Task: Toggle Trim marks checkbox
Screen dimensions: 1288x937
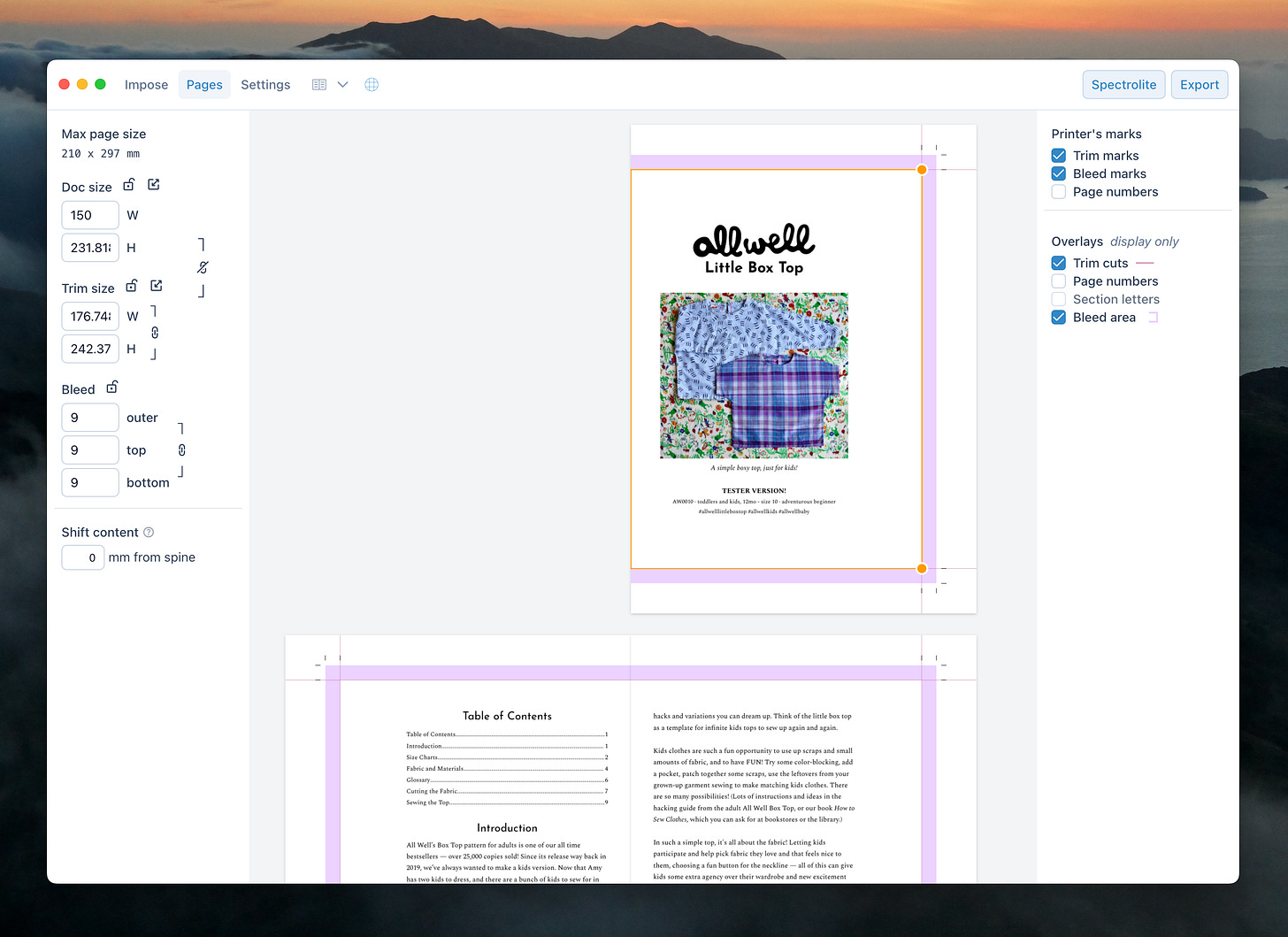Action: coord(1058,156)
